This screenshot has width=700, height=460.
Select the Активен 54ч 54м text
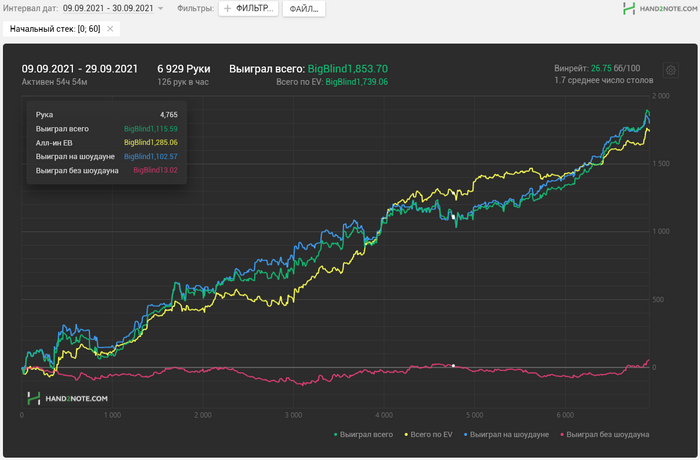54,82
